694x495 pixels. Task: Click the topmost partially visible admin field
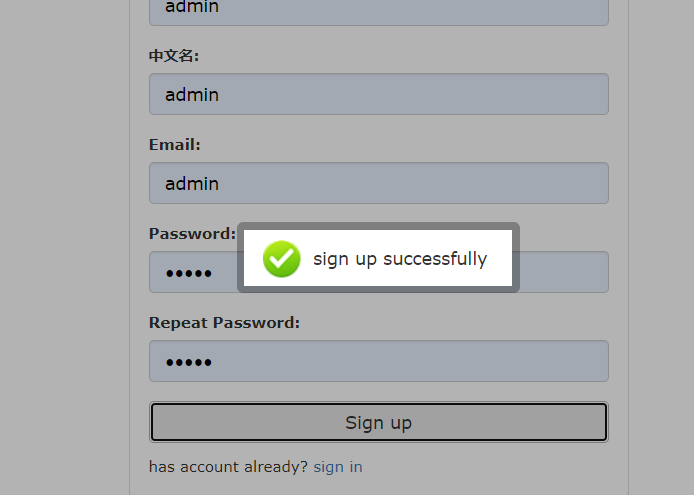tap(378, 10)
